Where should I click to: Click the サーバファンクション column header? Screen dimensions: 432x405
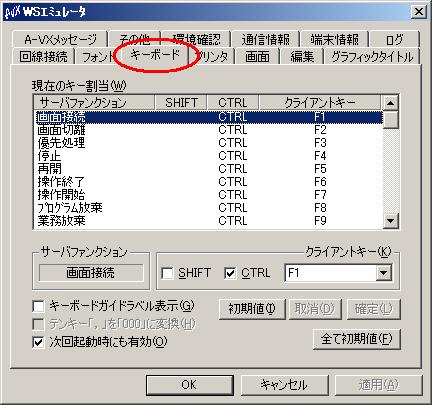point(94,103)
